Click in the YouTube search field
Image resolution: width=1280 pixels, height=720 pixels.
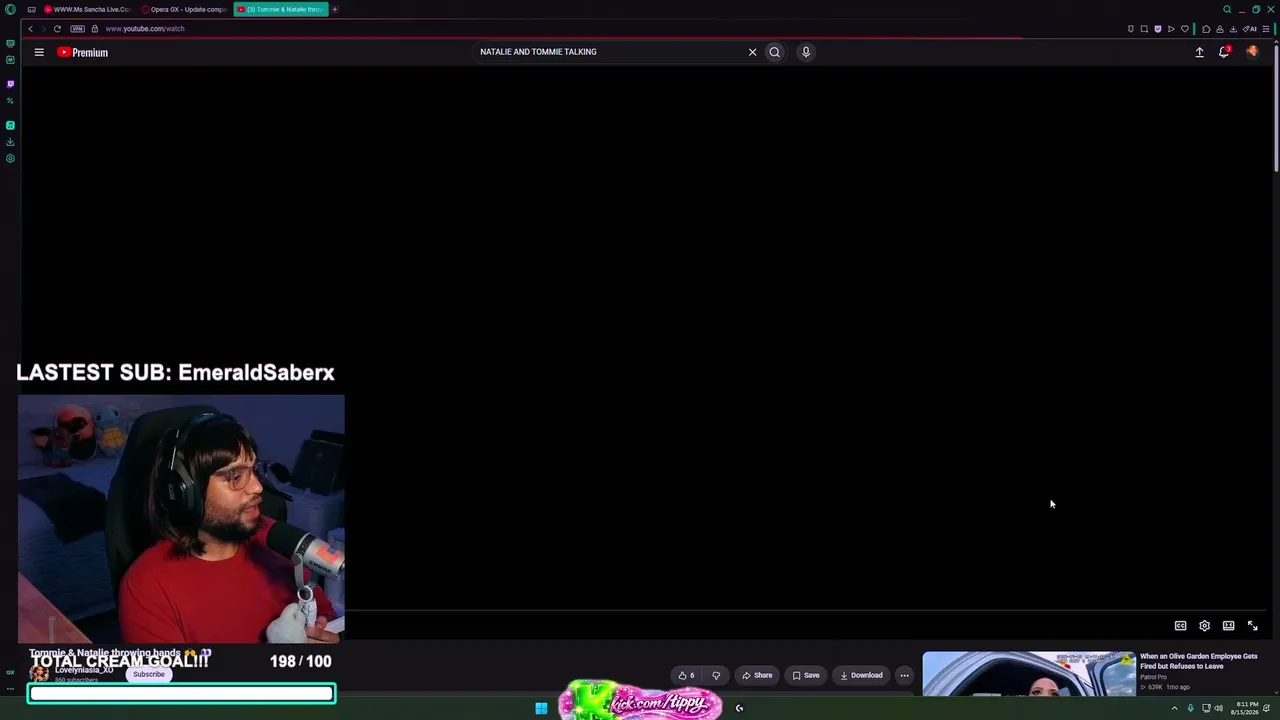pos(610,52)
